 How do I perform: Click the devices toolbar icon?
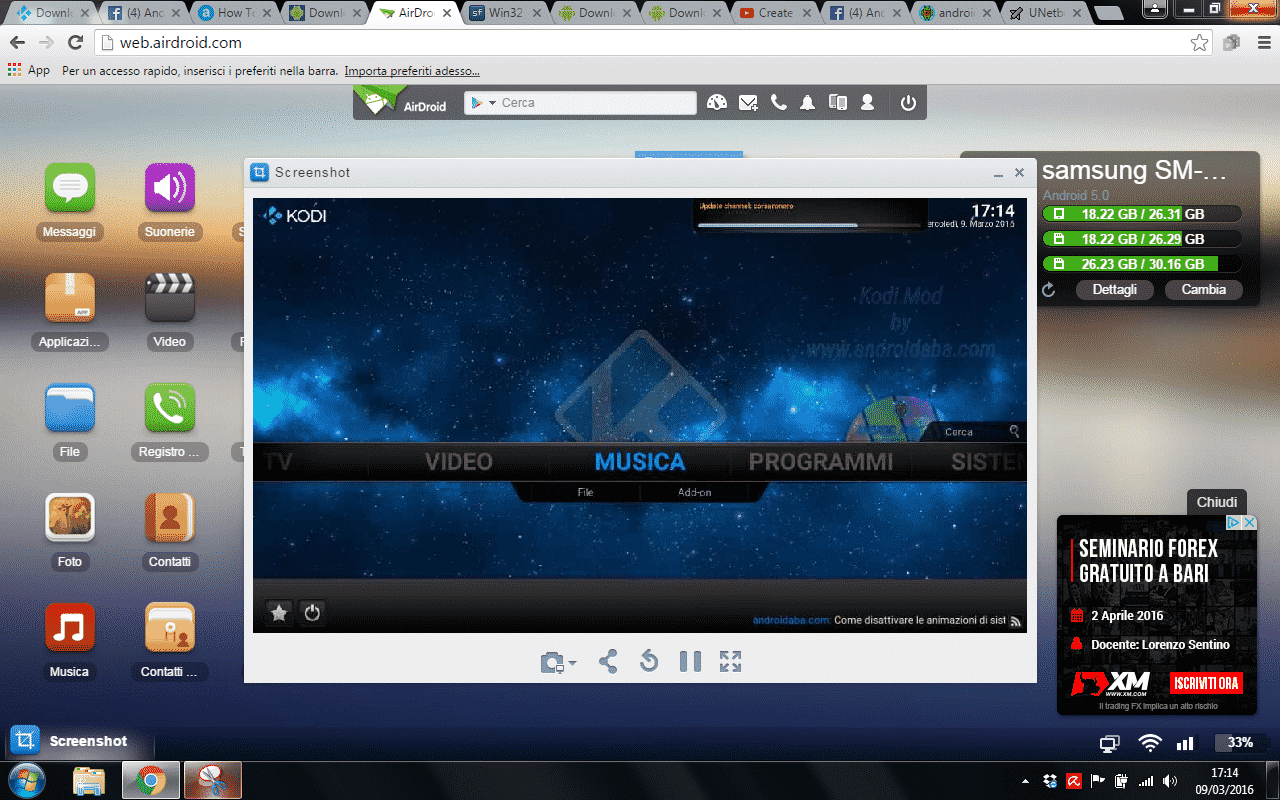click(x=838, y=102)
